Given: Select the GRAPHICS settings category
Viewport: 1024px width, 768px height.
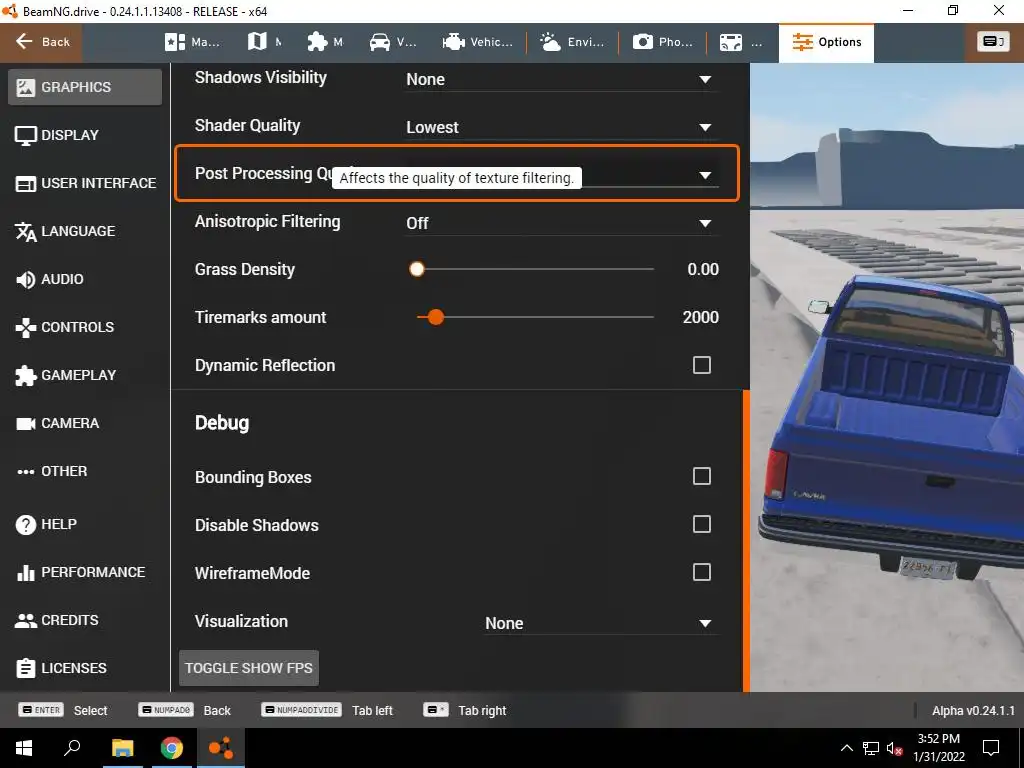Looking at the screenshot, I should (x=85, y=87).
